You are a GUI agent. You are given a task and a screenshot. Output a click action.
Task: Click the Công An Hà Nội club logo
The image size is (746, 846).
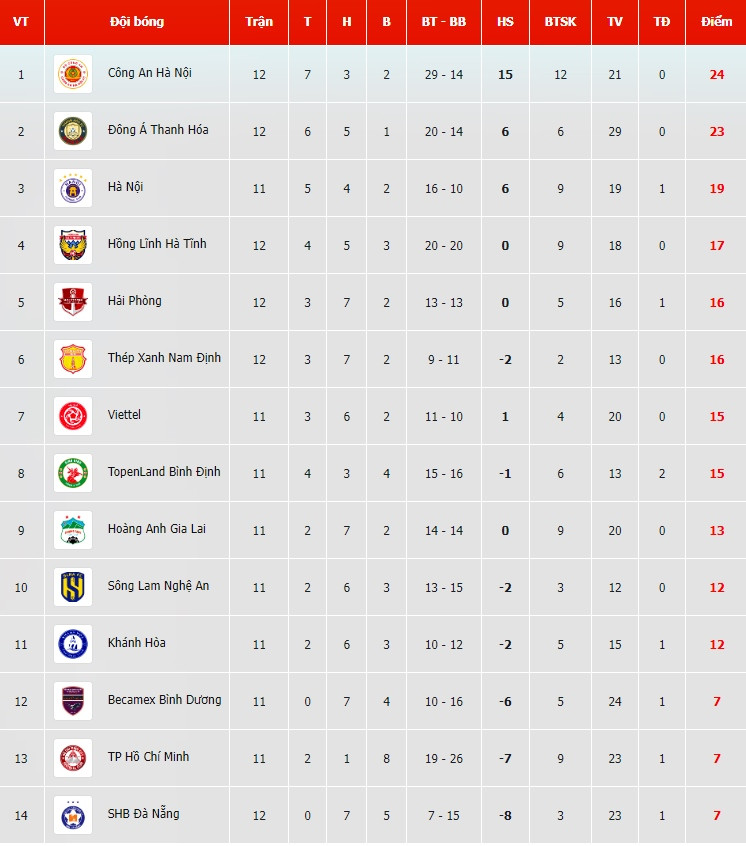point(73,74)
